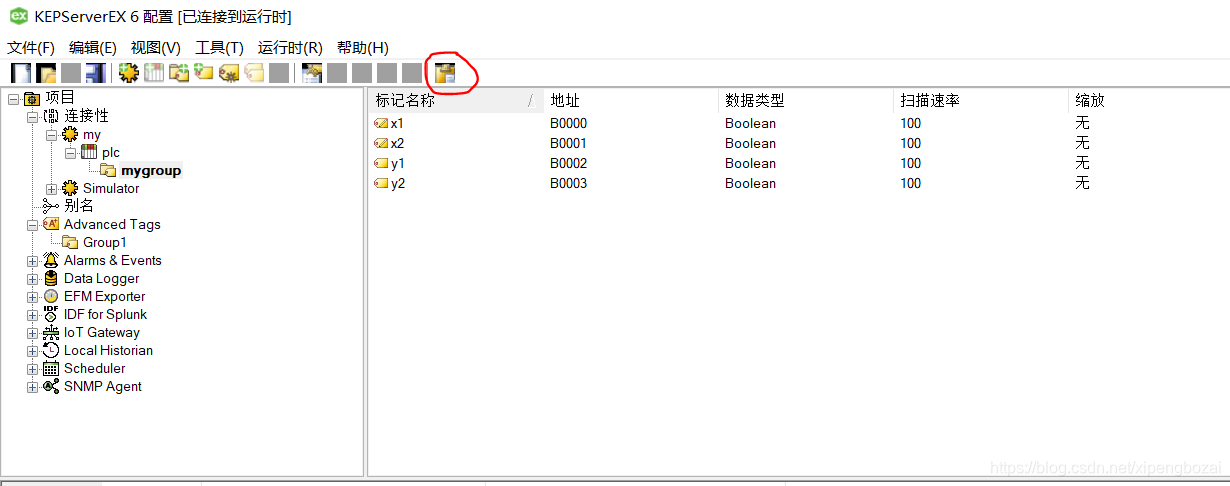This screenshot has height=486, width=1230.
Task: Select Group1 under Advanced Tags
Action: point(105,242)
